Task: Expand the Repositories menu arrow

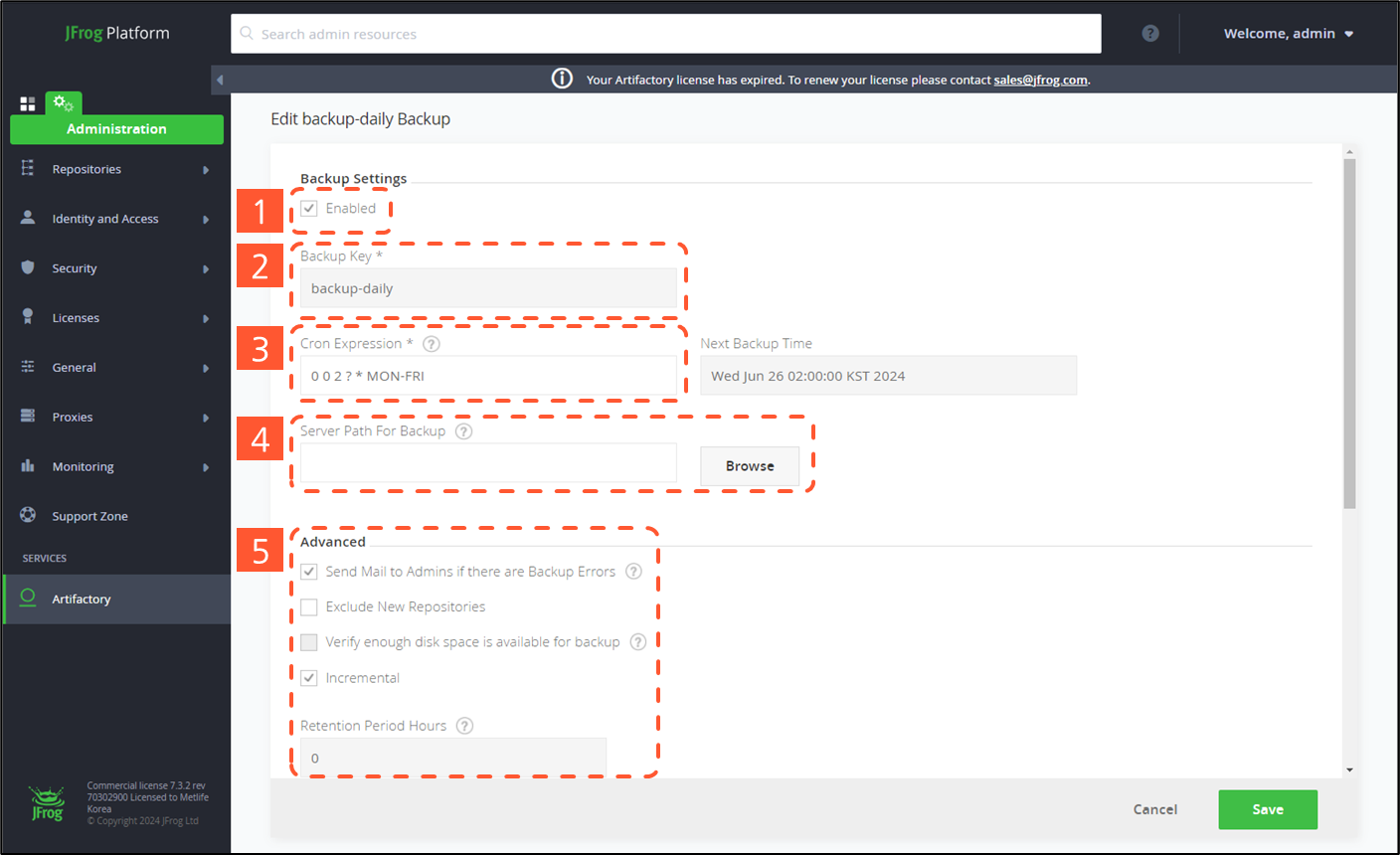Action: click(x=206, y=170)
